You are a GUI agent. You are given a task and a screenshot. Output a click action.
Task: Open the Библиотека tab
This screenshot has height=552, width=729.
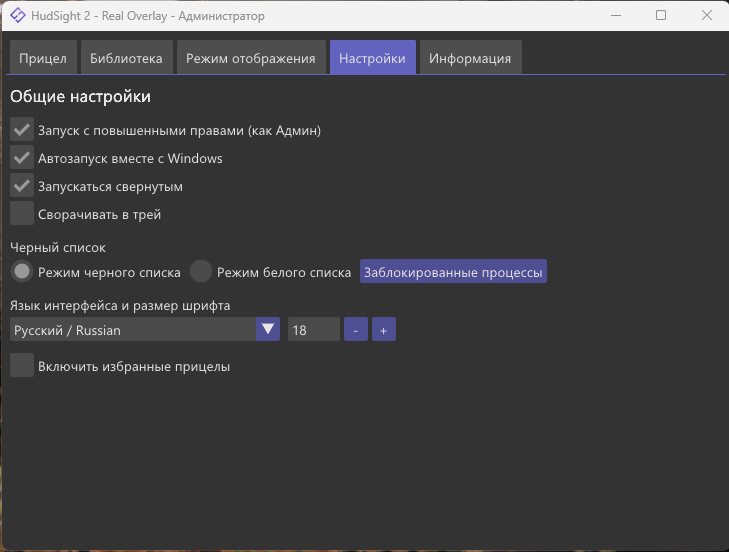[126, 58]
